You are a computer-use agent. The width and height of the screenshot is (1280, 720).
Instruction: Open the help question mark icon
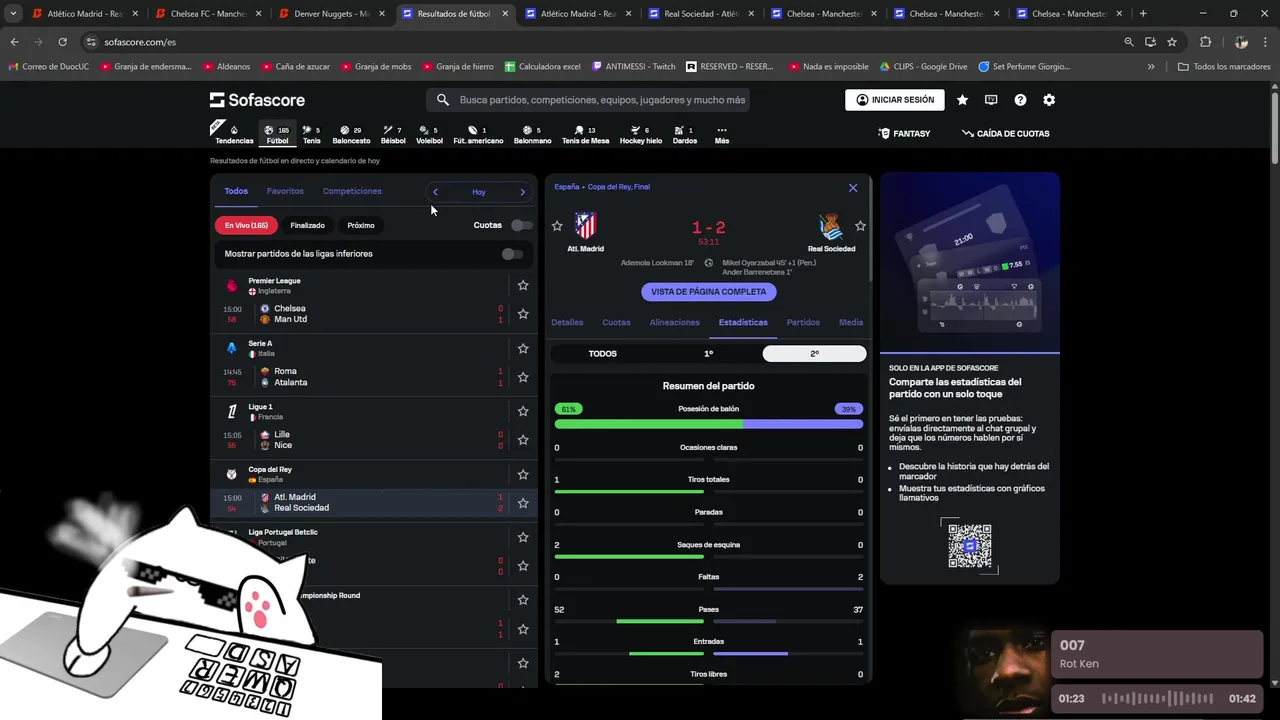[x=1020, y=100]
